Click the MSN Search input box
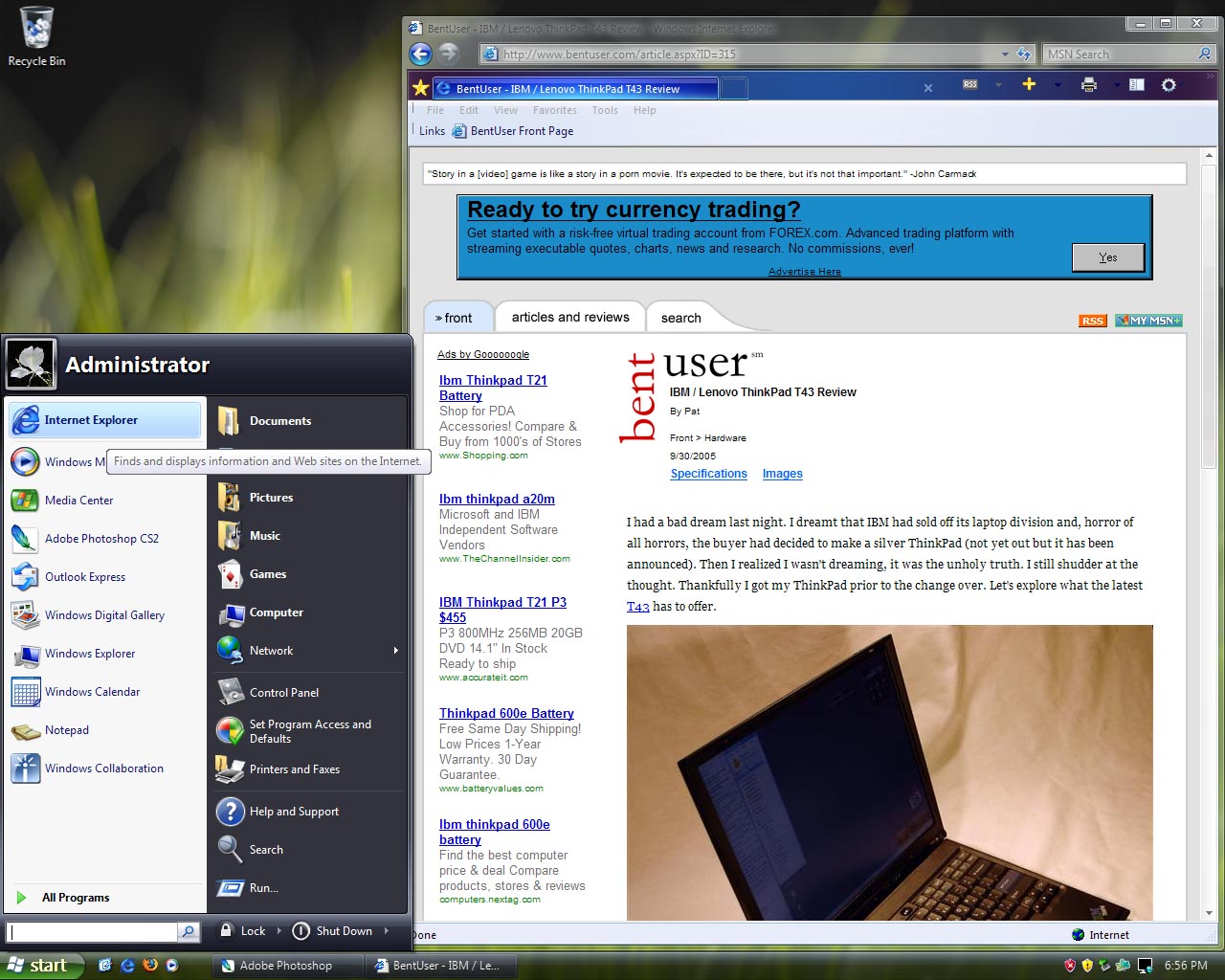Image resolution: width=1225 pixels, height=980 pixels. pyautogui.click(x=1119, y=55)
